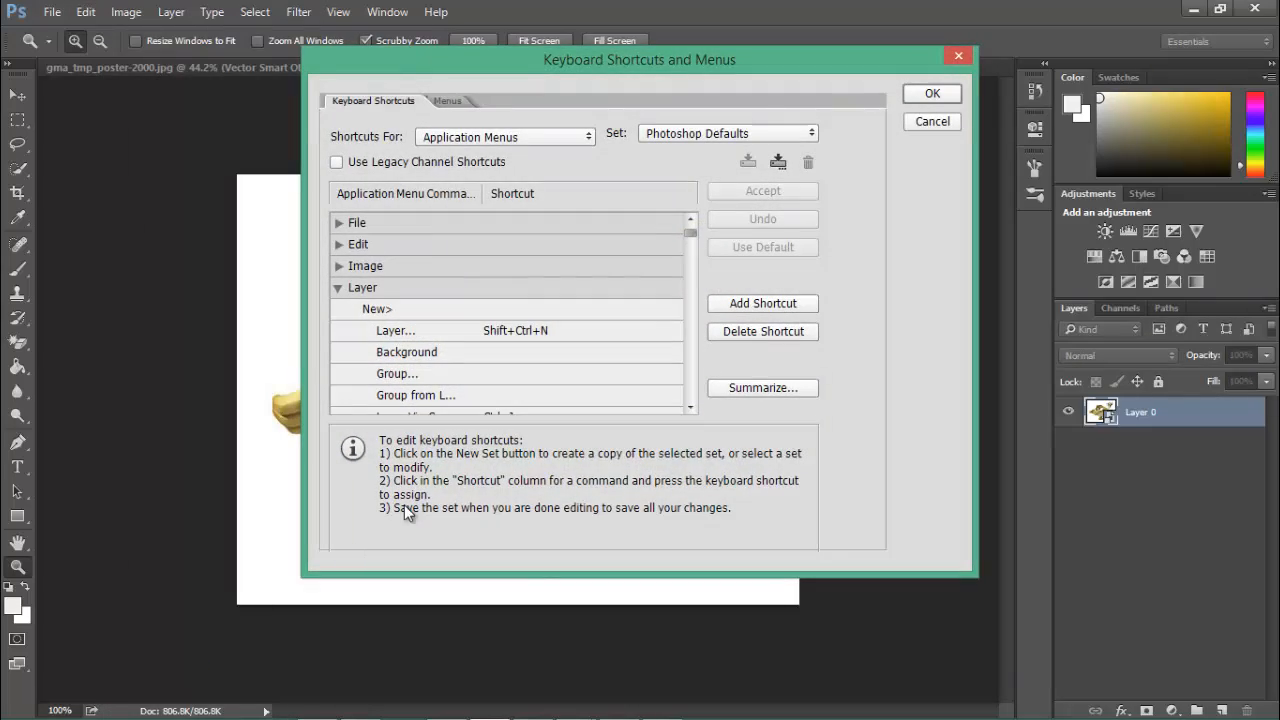The width and height of the screenshot is (1280, 720).
Task: Select the Path Selection tool
Action: [17, 492]
